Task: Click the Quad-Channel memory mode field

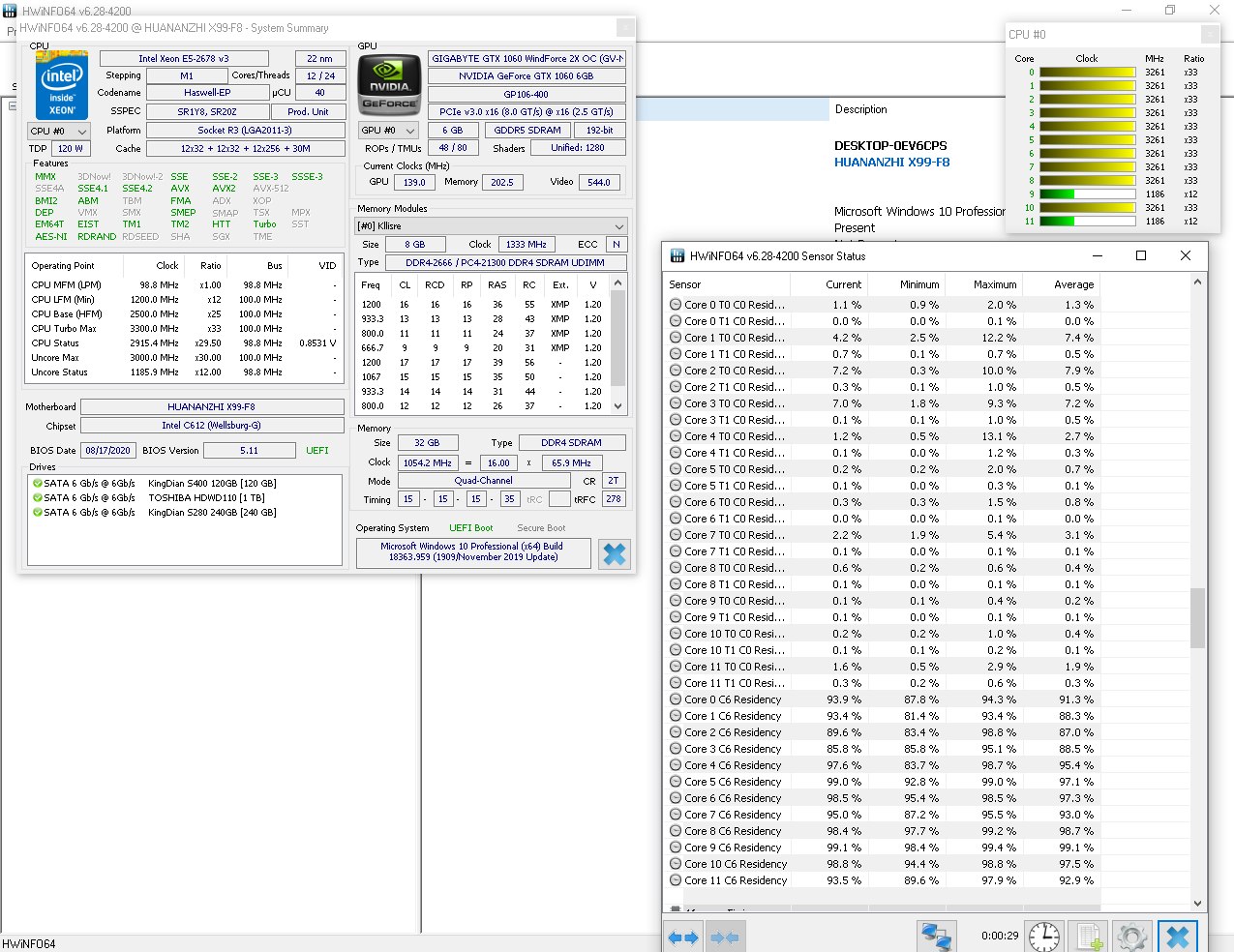Action: coord(483,481)
